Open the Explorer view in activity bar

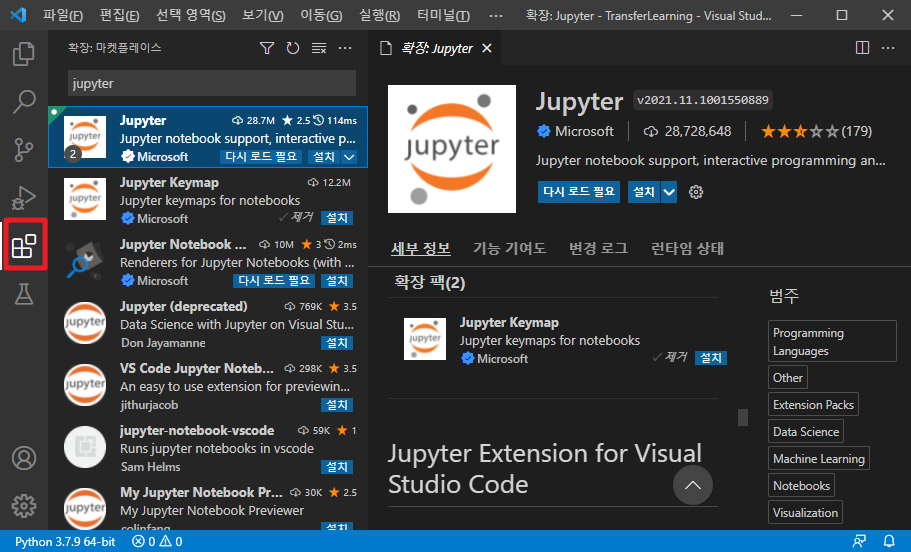[x=24, y=53]
